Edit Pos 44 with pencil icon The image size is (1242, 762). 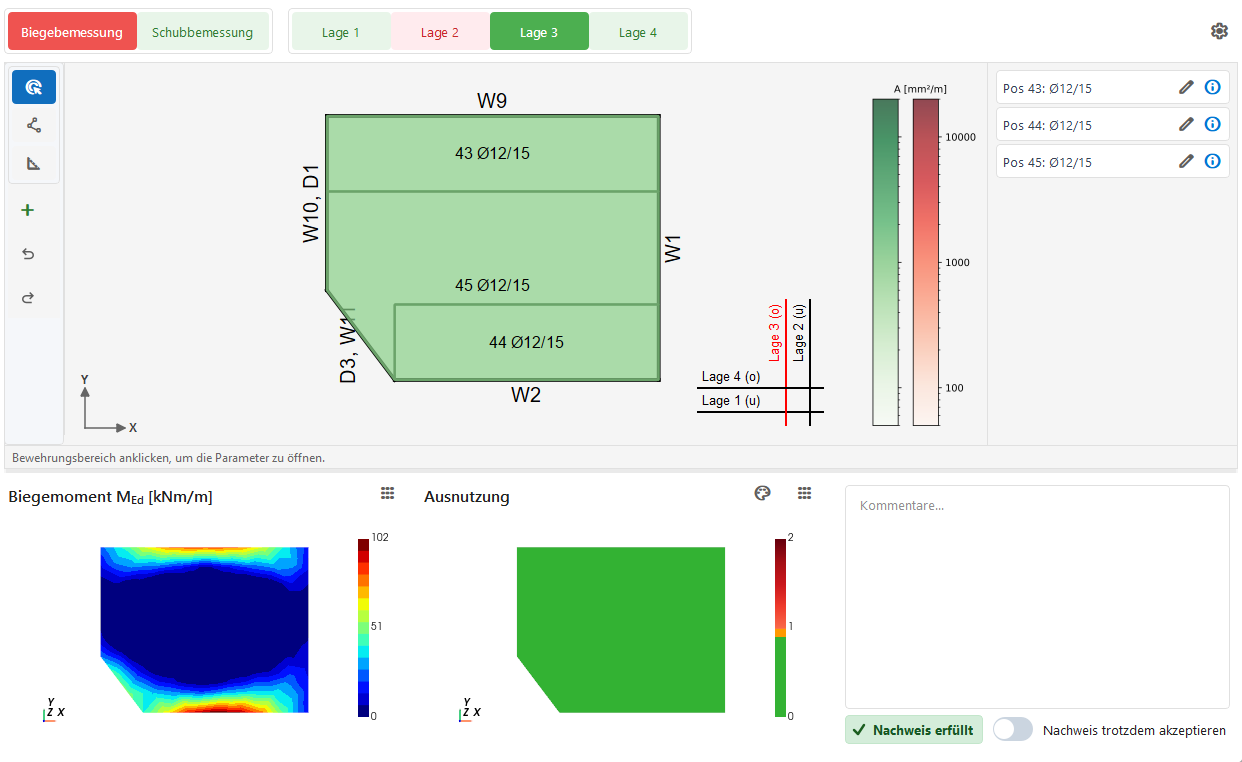[x=1186, y=124]
